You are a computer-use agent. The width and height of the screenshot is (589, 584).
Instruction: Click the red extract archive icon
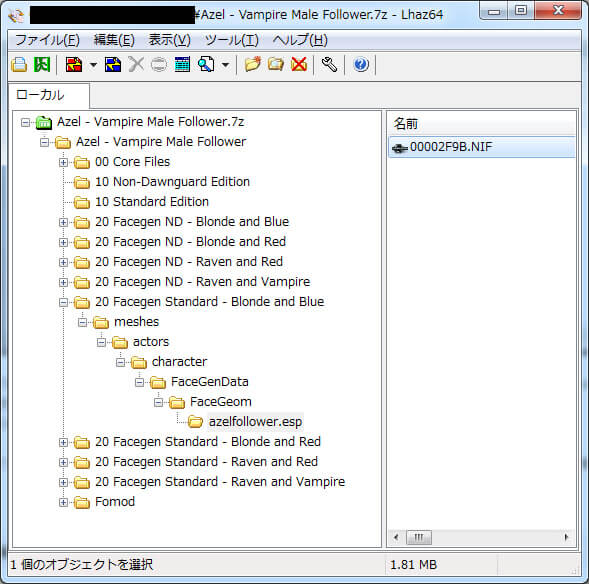click(74, 65)
